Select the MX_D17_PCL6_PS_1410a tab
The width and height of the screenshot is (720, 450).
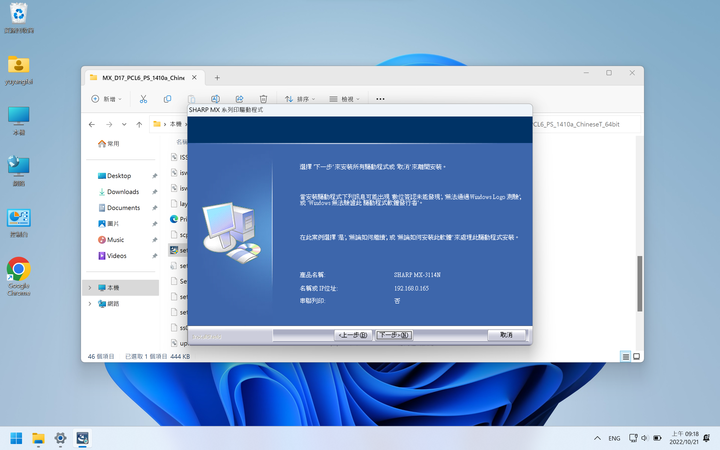143,78
